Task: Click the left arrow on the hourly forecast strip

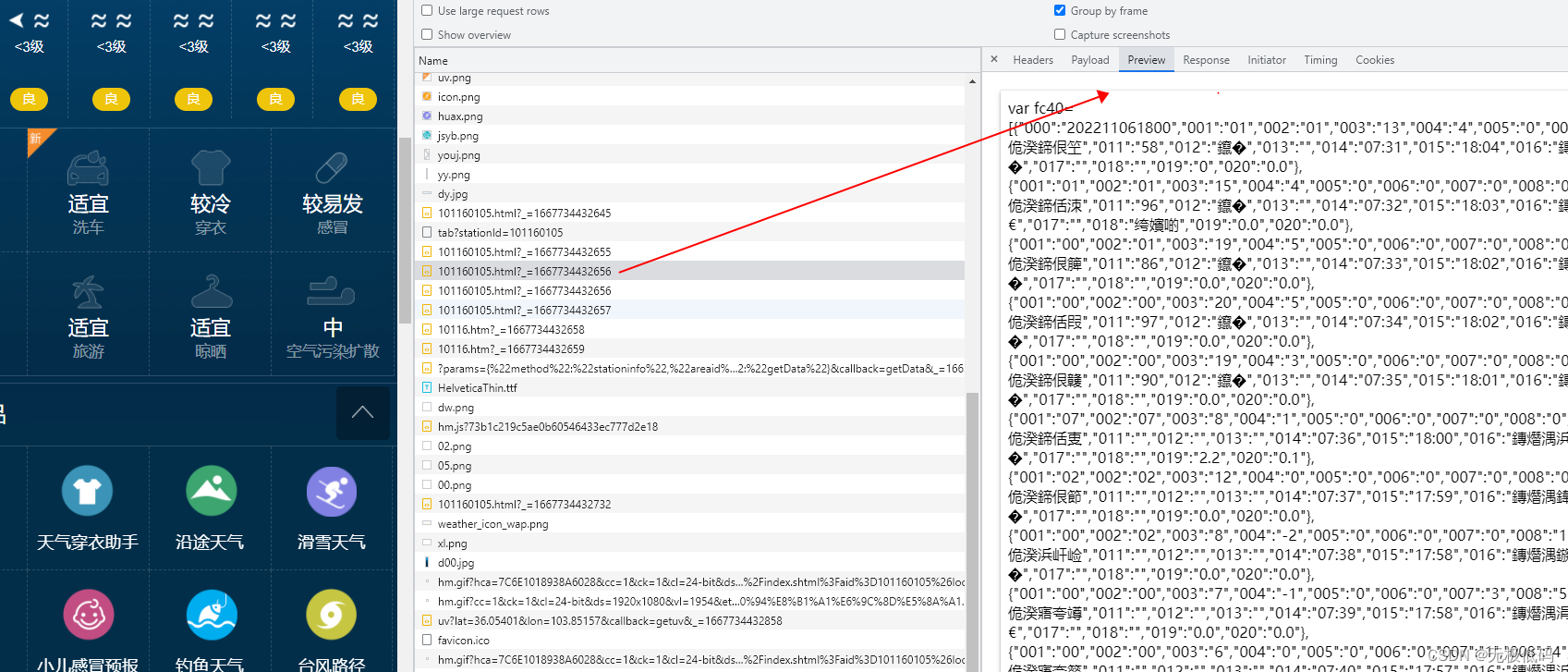Action: click(17, 20)
